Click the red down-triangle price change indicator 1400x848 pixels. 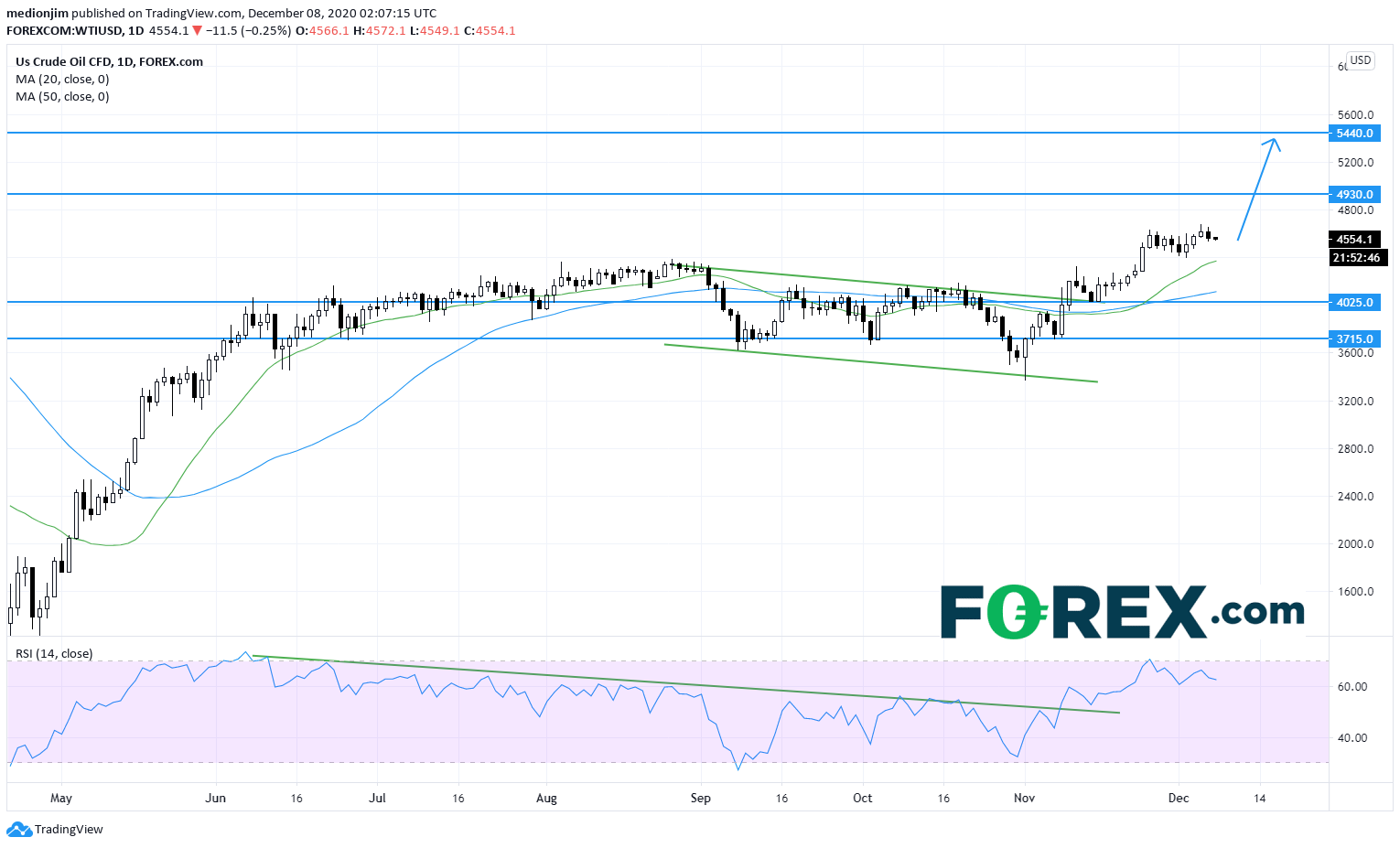click(x=198, y=30)
